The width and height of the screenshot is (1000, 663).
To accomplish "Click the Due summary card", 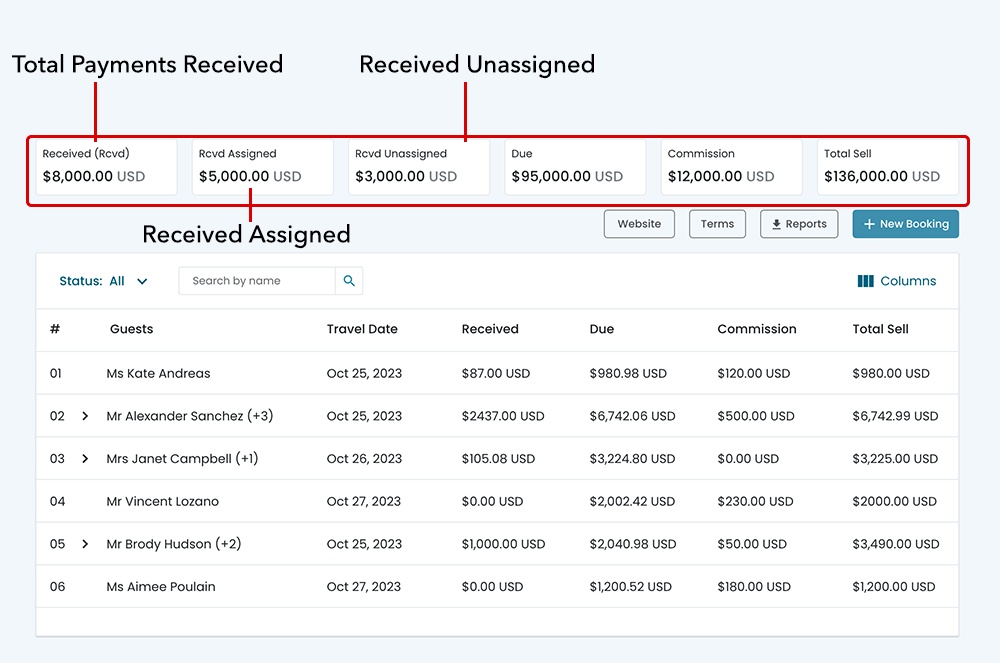I will coord(575,166).
